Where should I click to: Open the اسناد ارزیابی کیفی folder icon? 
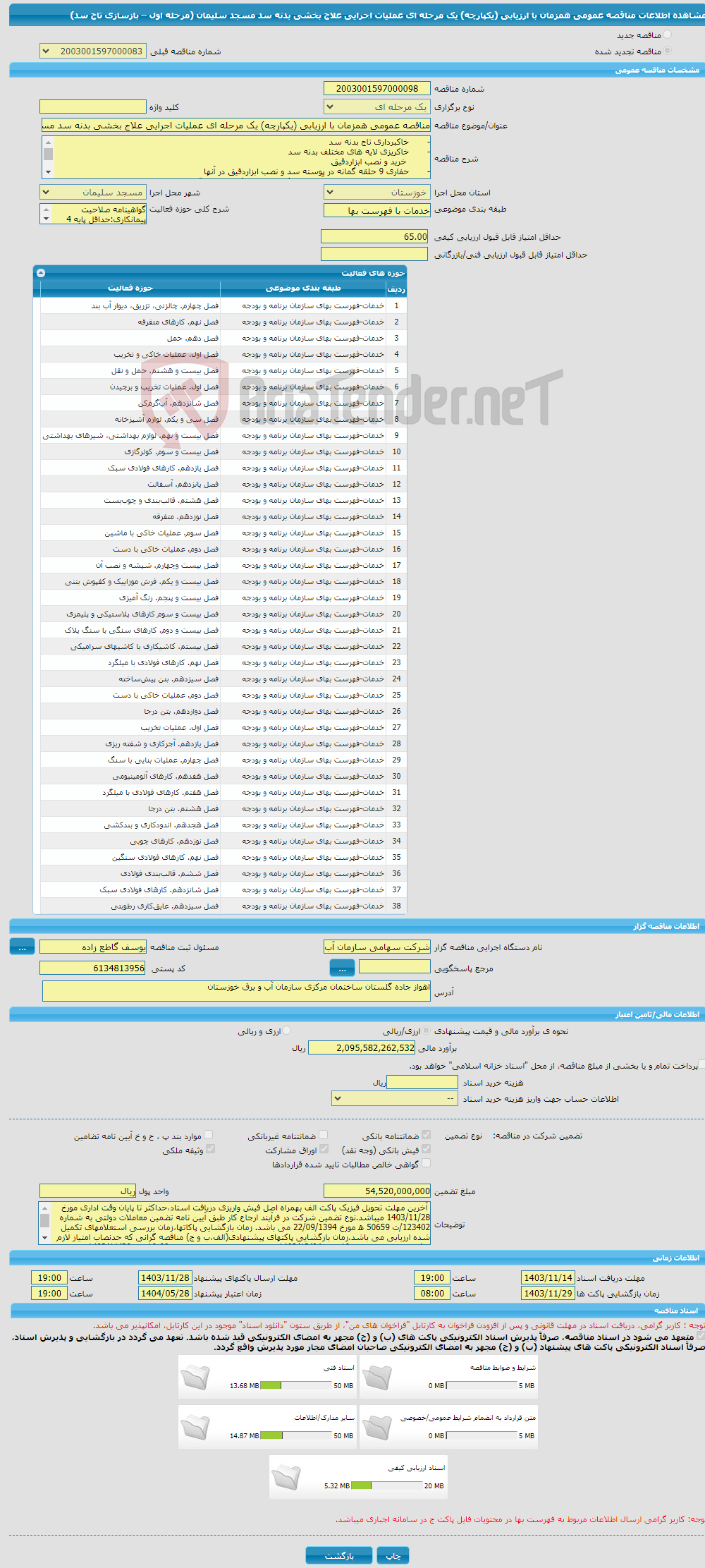(286, 1477)
